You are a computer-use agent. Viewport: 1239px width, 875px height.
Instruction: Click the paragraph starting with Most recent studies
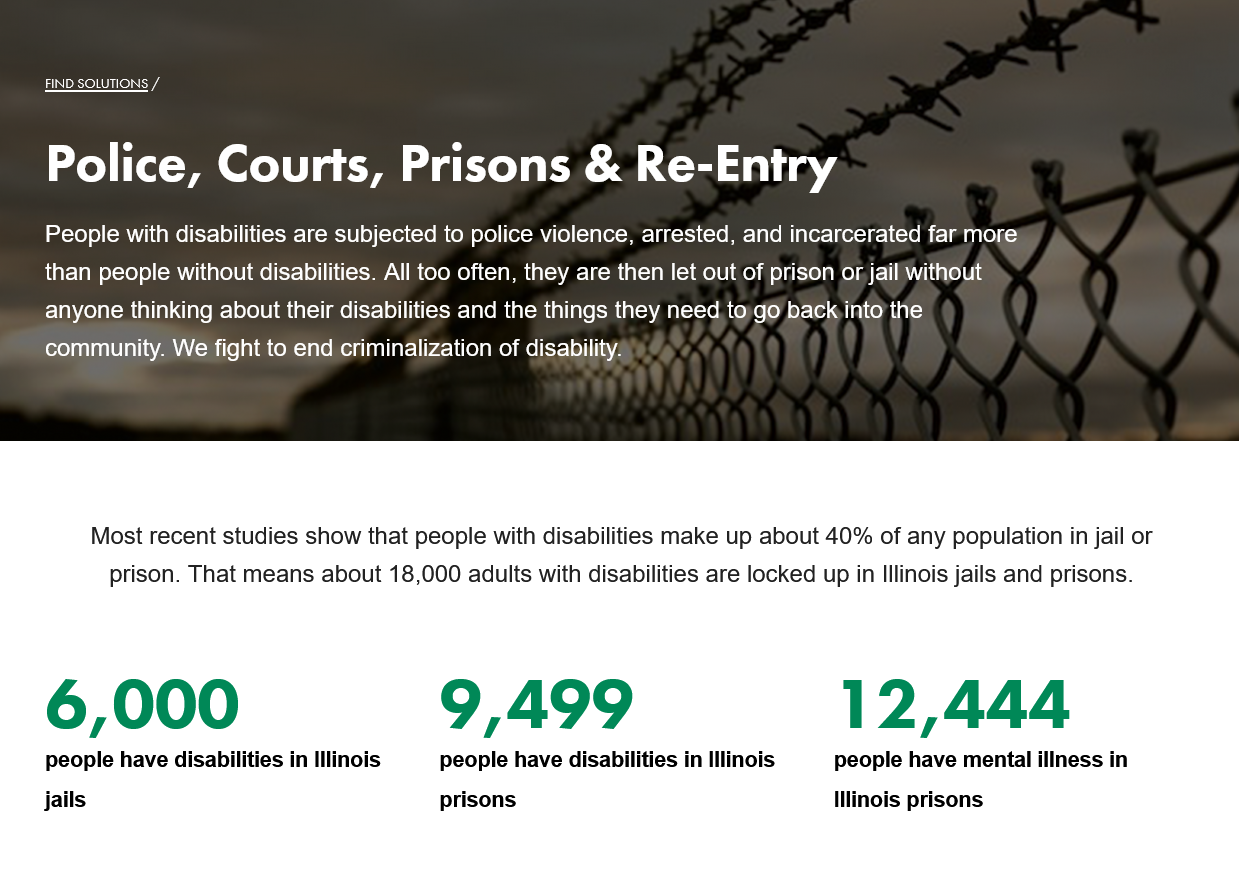tap(620, 555)
